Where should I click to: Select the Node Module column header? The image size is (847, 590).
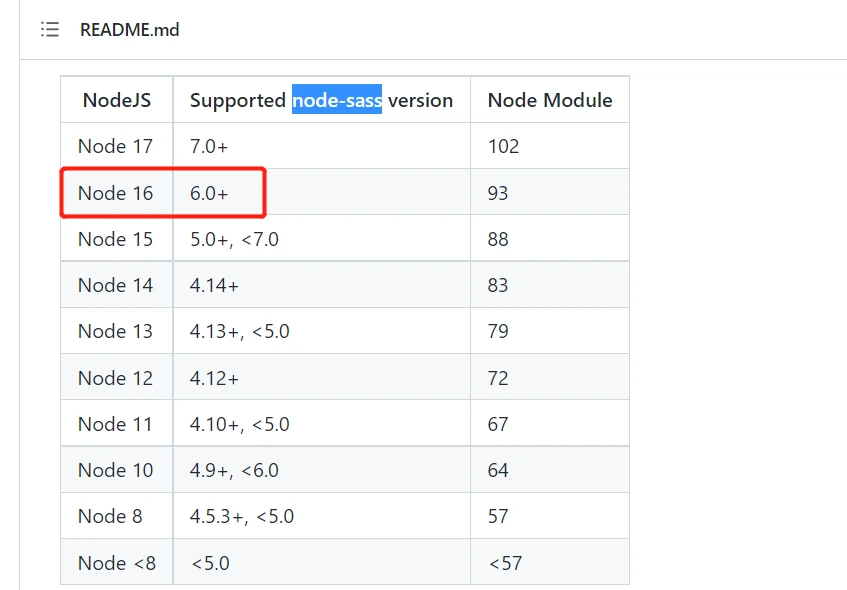point(550,100)
